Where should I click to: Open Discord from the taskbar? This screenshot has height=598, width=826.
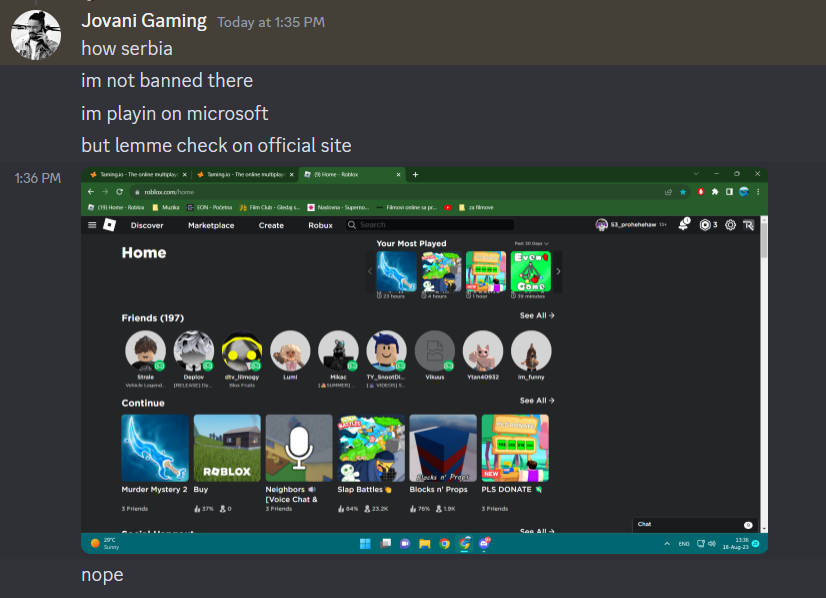pos(484,543)
